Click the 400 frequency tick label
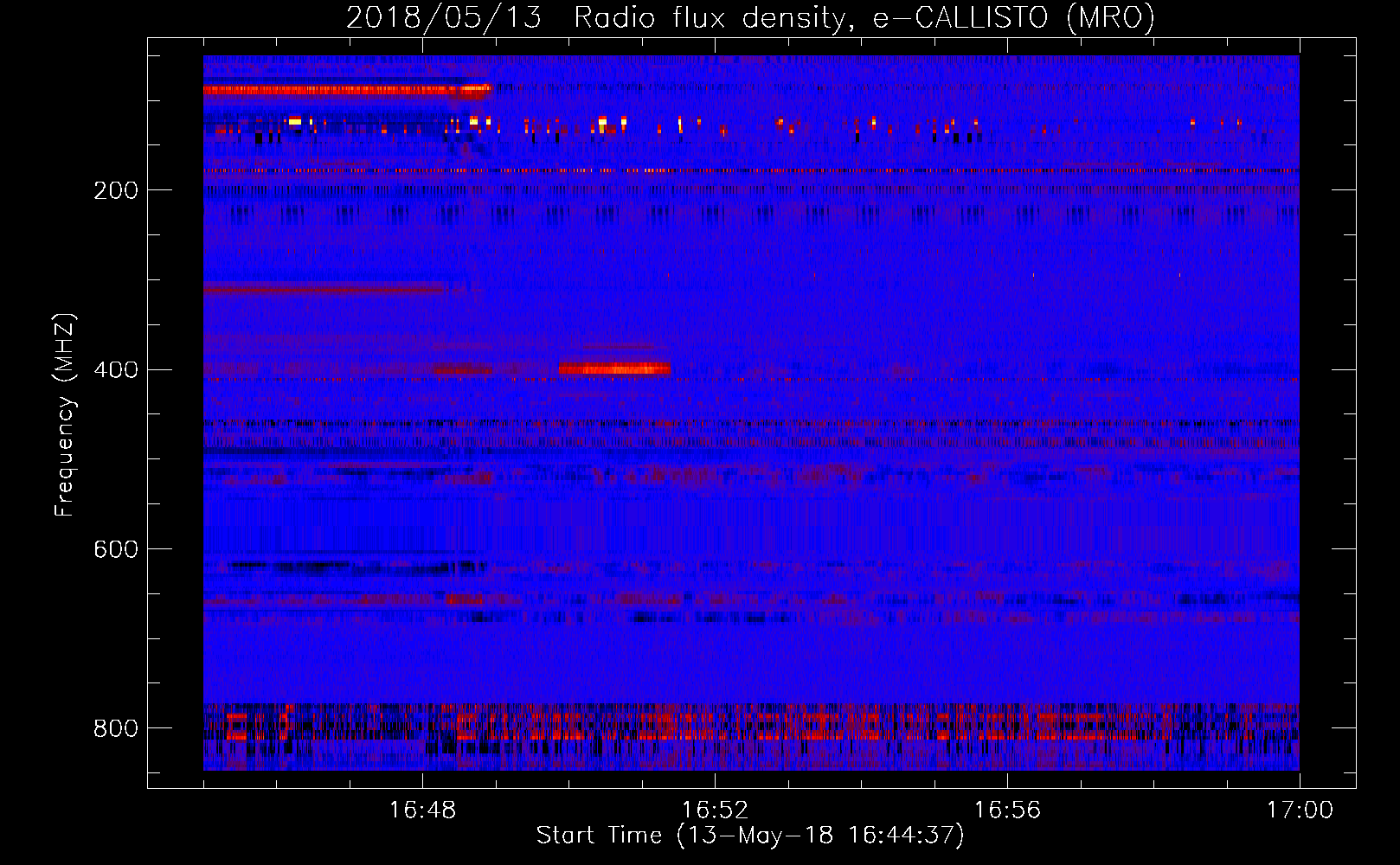The image size is (1400, 865). tap(116, 370)
